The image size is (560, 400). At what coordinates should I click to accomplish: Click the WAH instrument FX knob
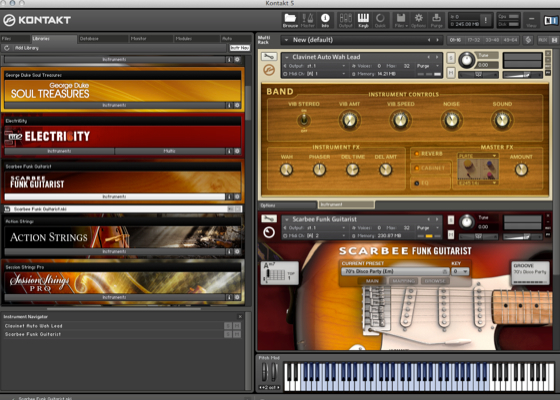tap(286, 170)
